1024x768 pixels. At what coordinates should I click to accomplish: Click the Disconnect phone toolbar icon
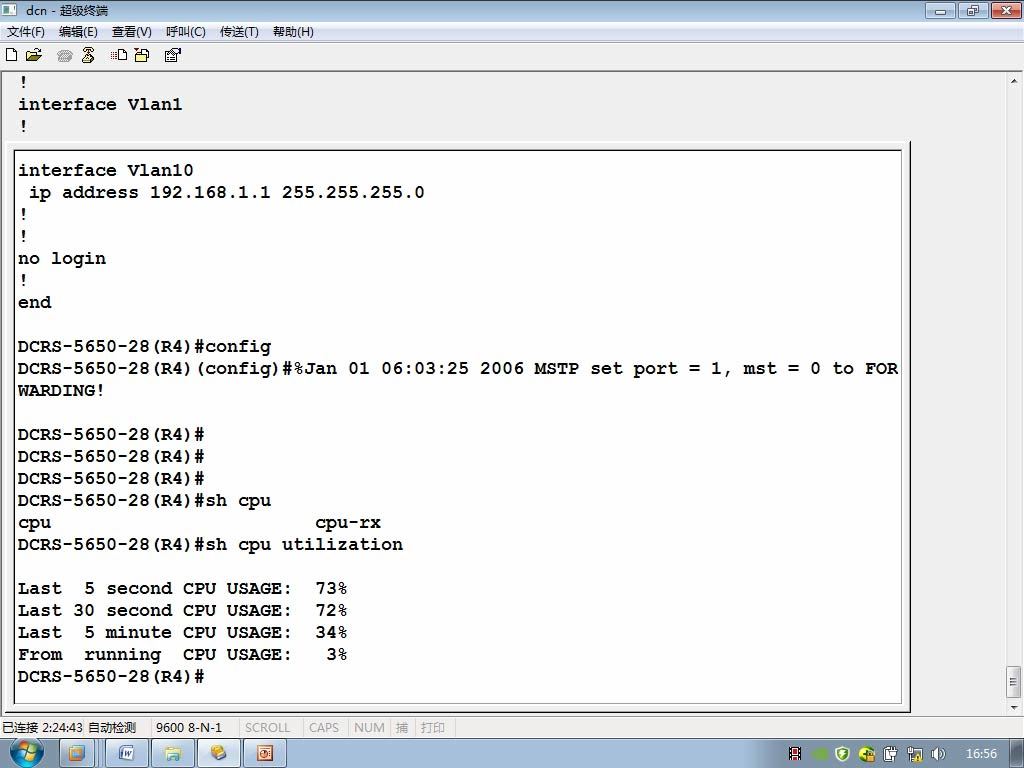pos(88,56)
